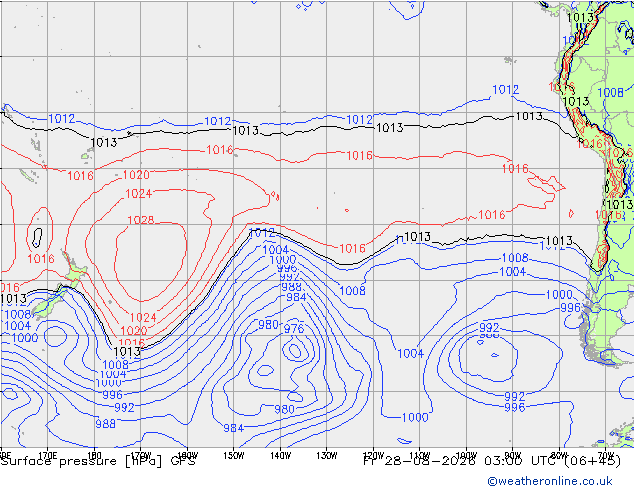Click the "Surface pressure [hPa] GFS" title
634x490 pixels.
[98, 461]
